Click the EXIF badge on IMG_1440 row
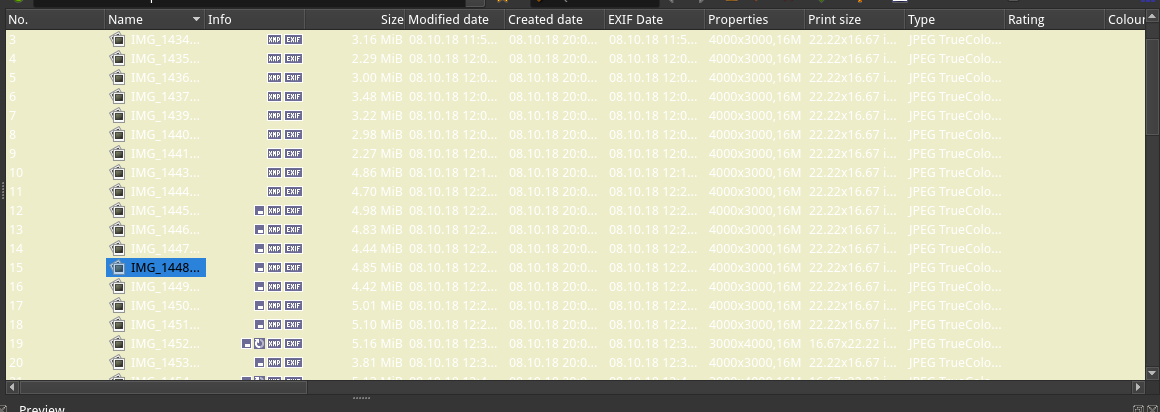Image resolution: width=1160 pixels, height=412 pixels. click(293, 134)
